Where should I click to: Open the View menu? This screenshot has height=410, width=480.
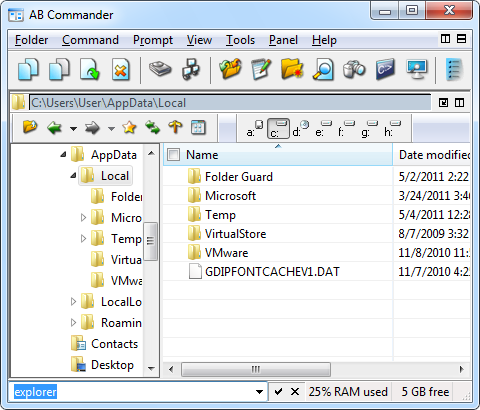coord(199,40)
